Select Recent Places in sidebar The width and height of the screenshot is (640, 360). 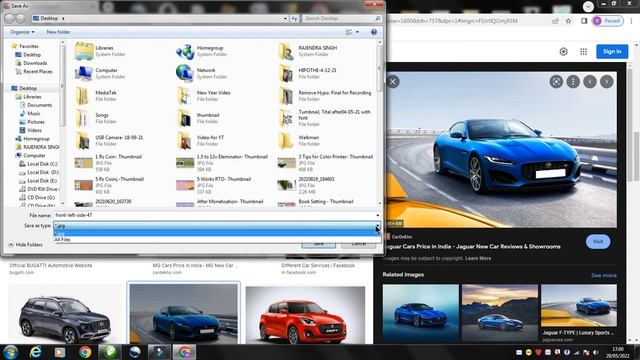(38, 71)
